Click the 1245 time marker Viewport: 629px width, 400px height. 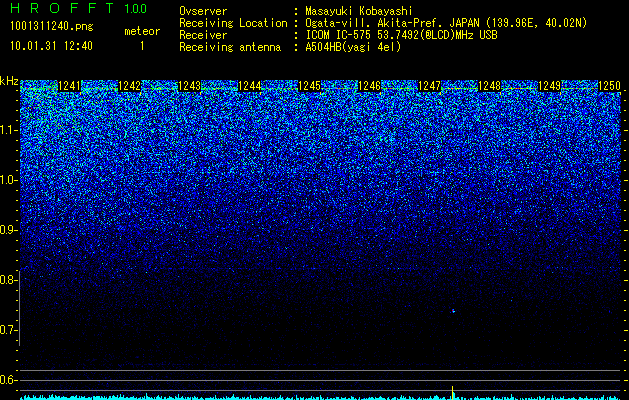point(310,86)
